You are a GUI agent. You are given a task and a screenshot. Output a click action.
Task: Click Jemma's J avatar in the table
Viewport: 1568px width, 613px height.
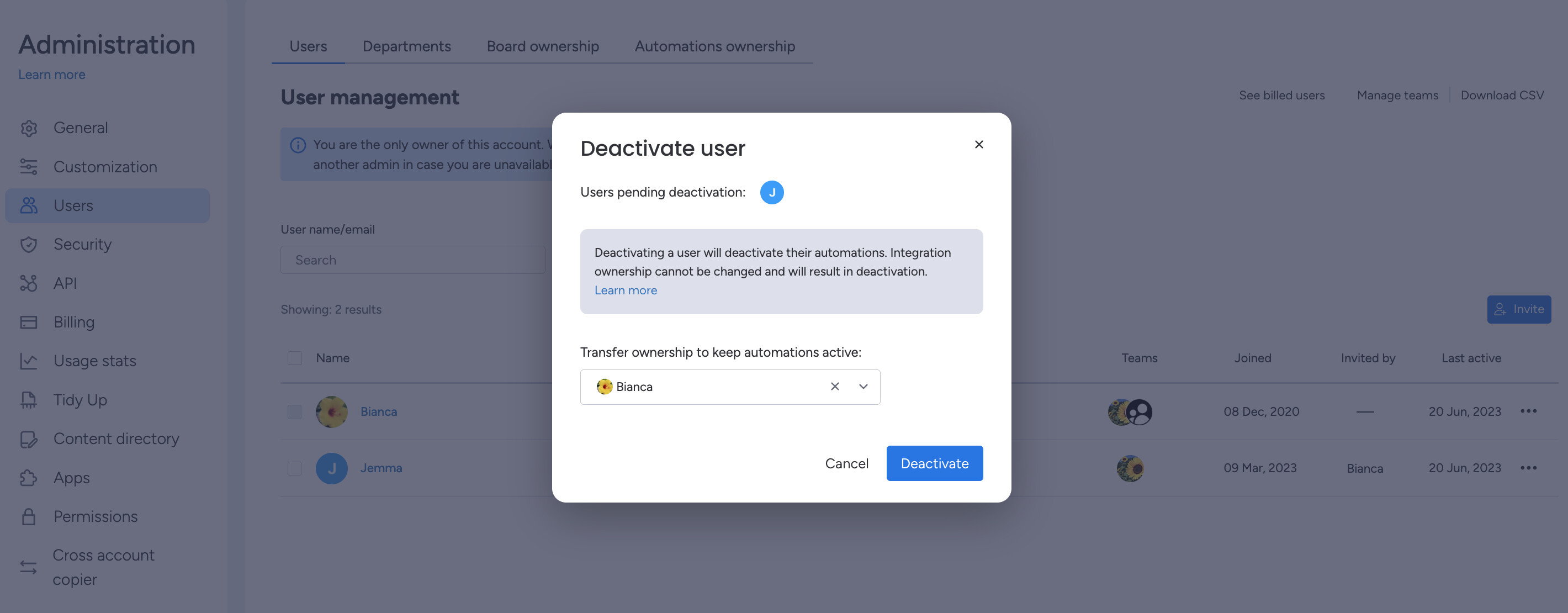click(x=332, y=469)
